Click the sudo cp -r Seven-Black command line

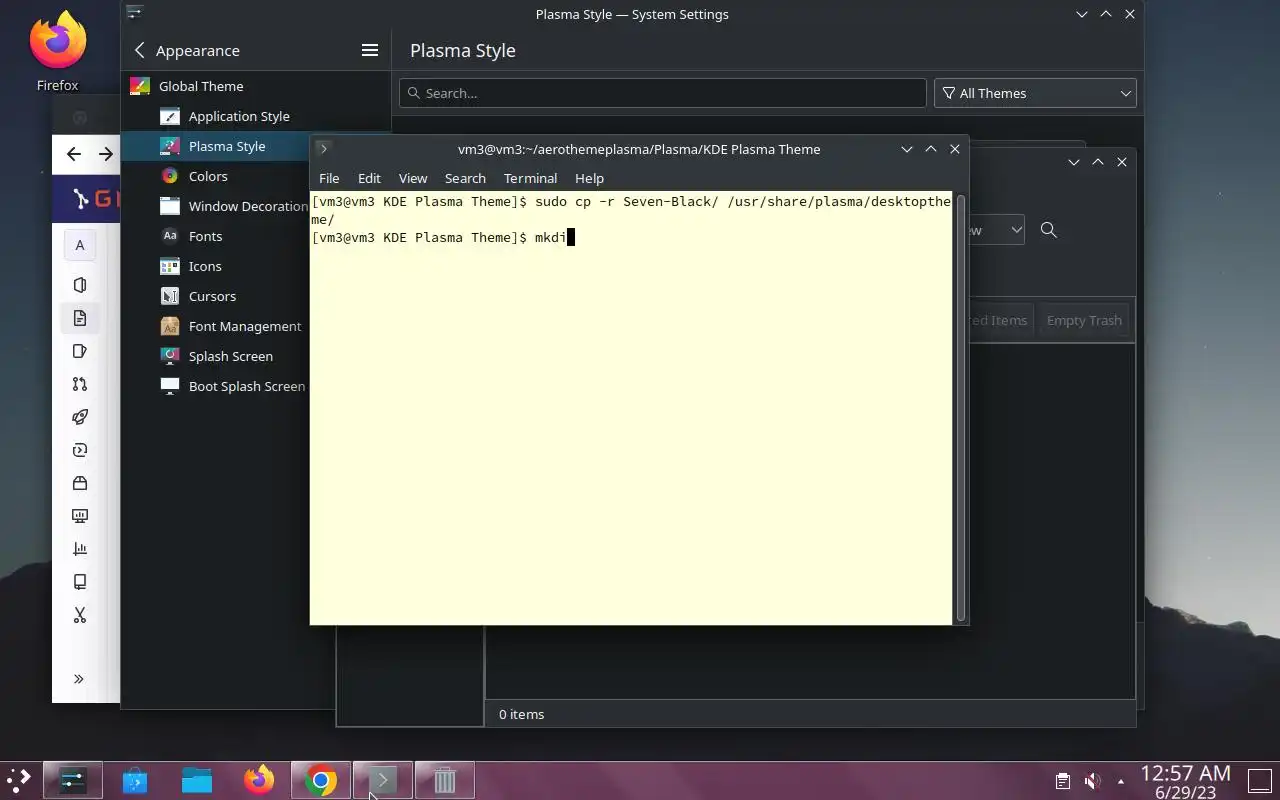coord(631,210)
